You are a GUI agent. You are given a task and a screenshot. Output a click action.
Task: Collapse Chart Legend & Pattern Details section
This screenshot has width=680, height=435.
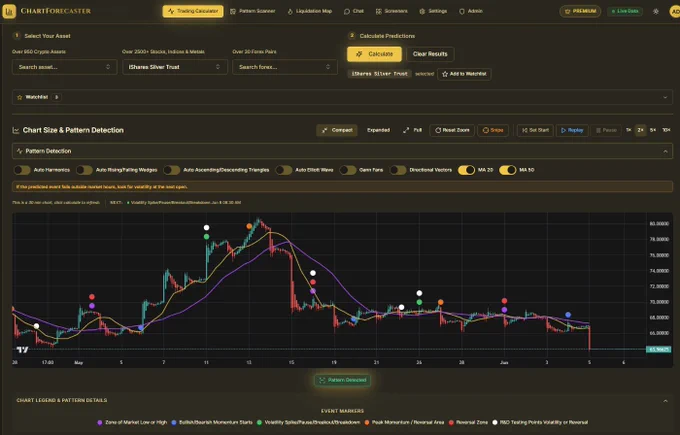pyautogui.click(x=665, y=401)
